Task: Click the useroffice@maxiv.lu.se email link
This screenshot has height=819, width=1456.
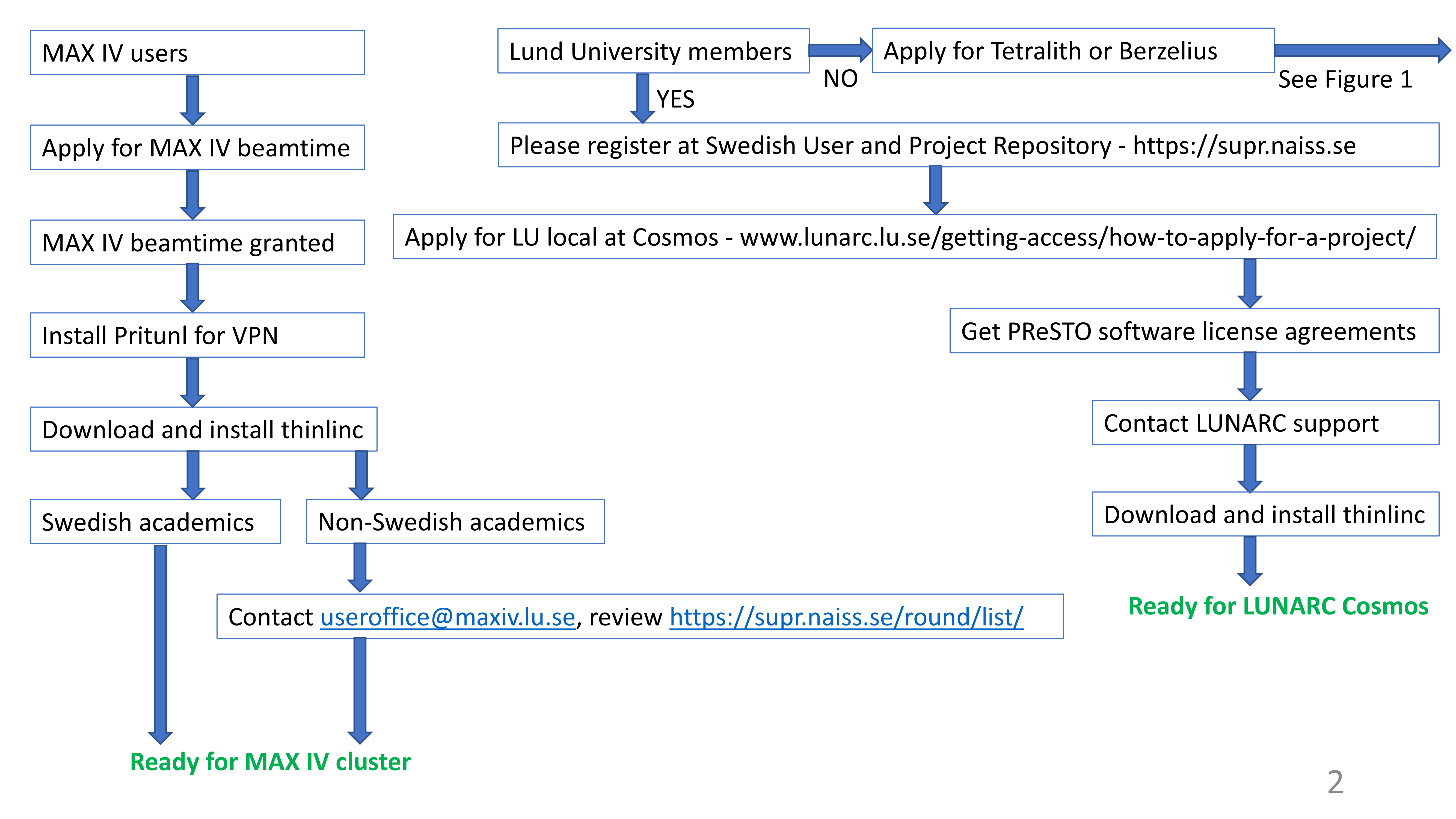Action: [x=447, y=617]
